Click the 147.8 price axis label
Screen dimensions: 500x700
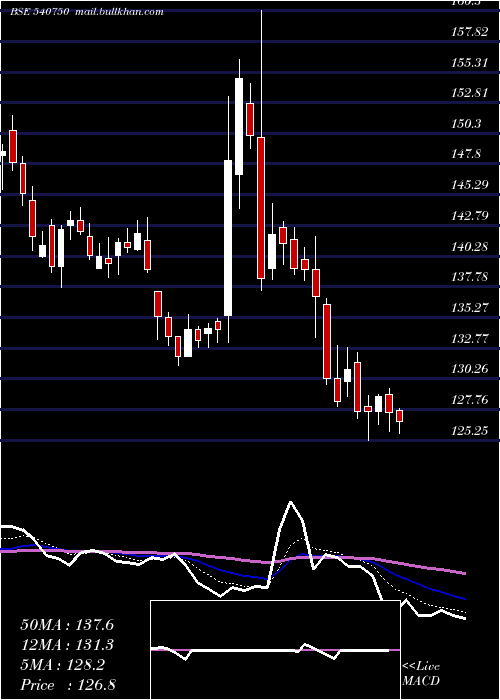click(x=466, y=154)
